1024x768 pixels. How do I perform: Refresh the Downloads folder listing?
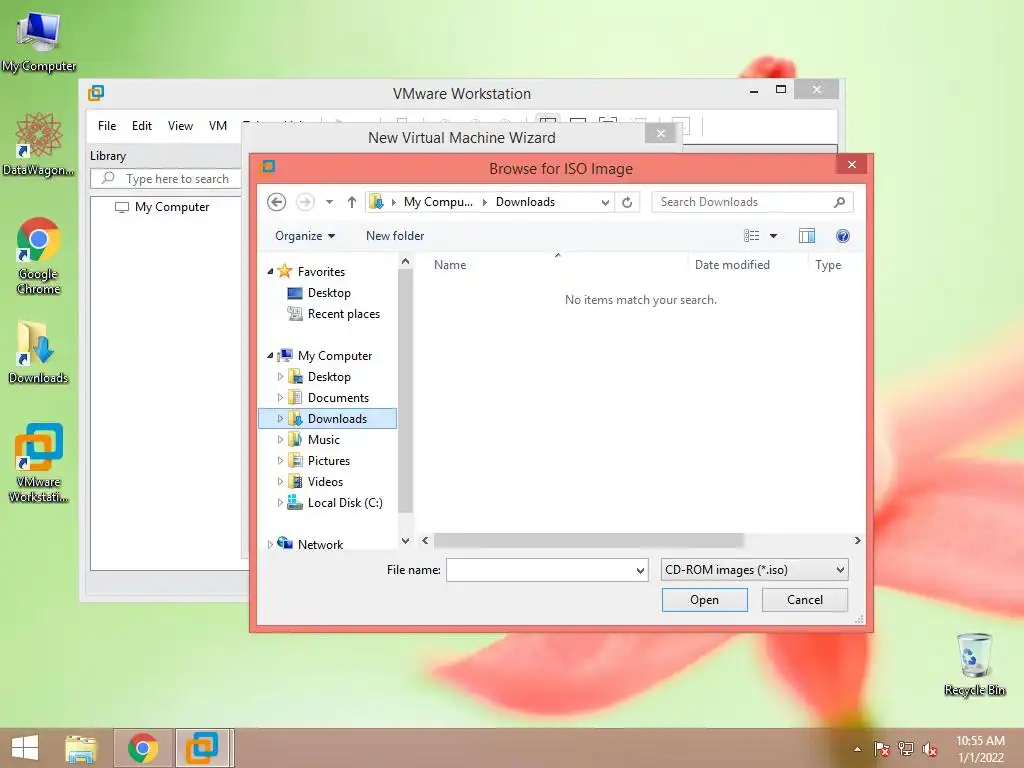627,202
